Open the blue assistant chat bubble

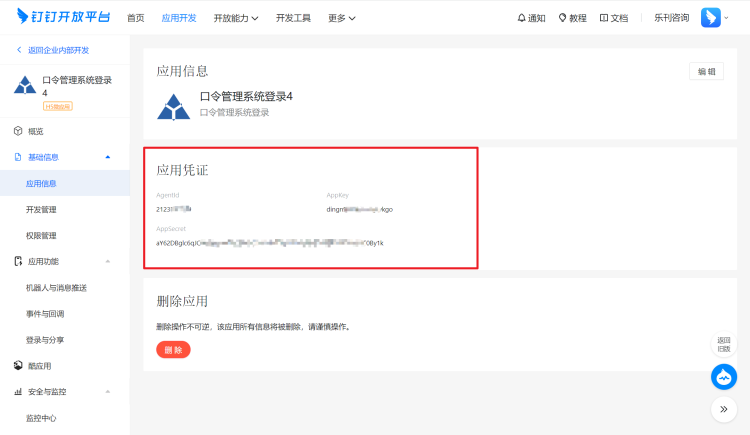click(x=724, y=377)
